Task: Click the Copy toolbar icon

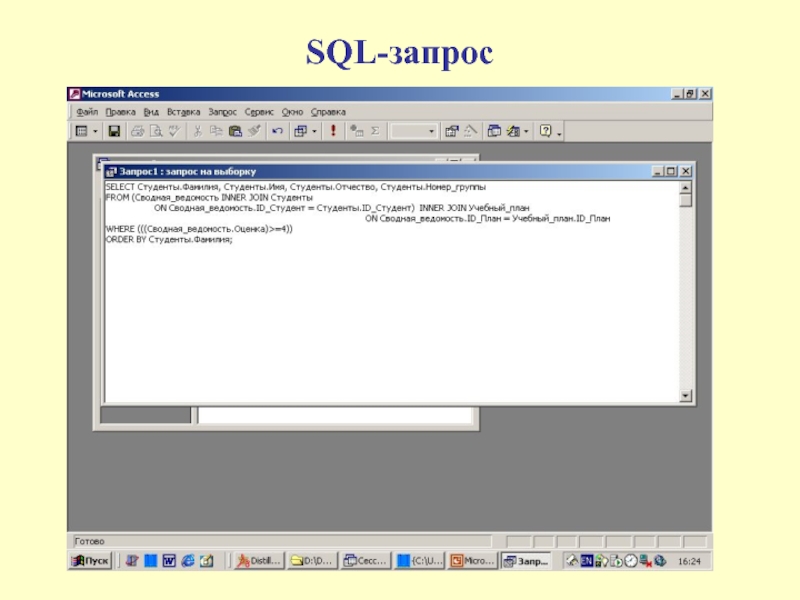Action: coord(216,131)
